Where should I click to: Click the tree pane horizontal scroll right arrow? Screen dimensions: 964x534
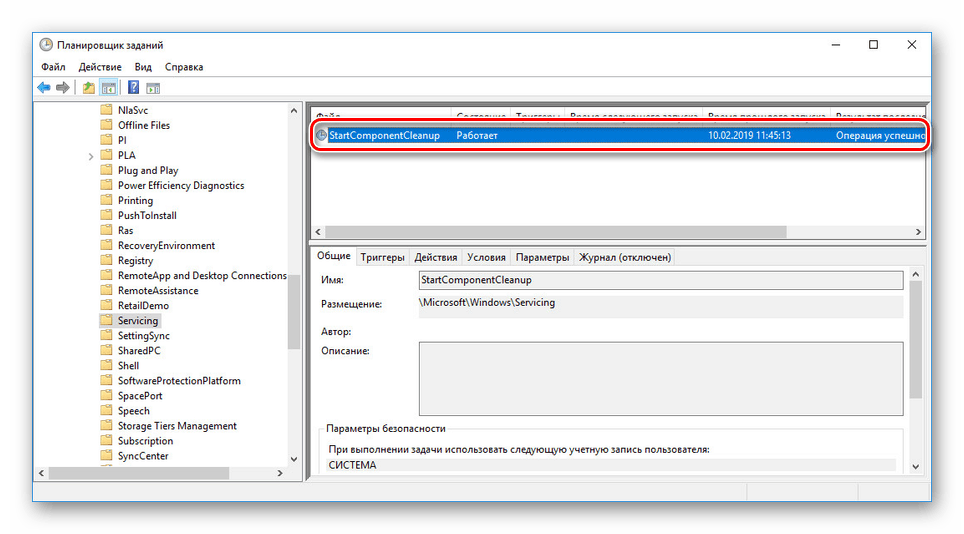click(x=280, y=473)
